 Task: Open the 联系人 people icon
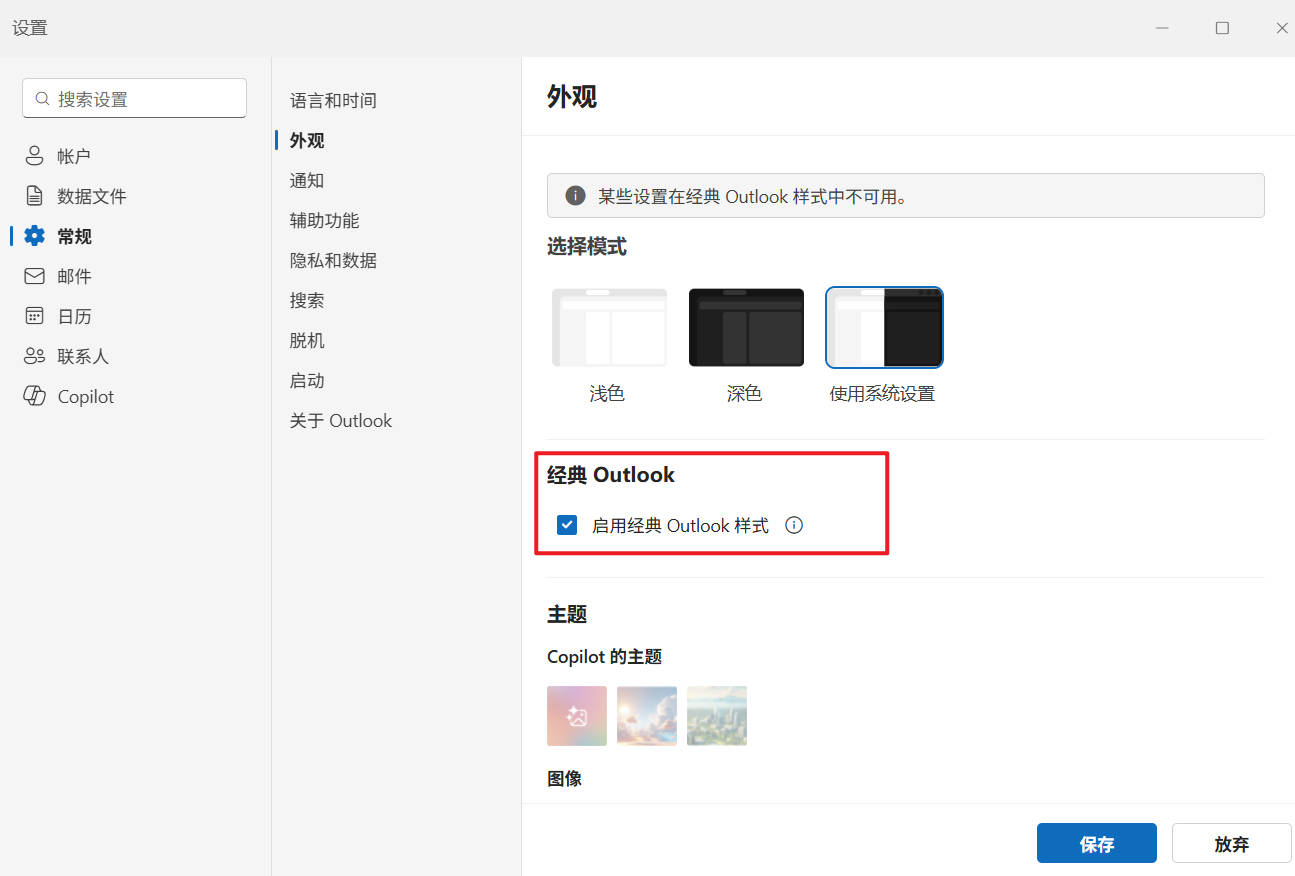(35, 356)
